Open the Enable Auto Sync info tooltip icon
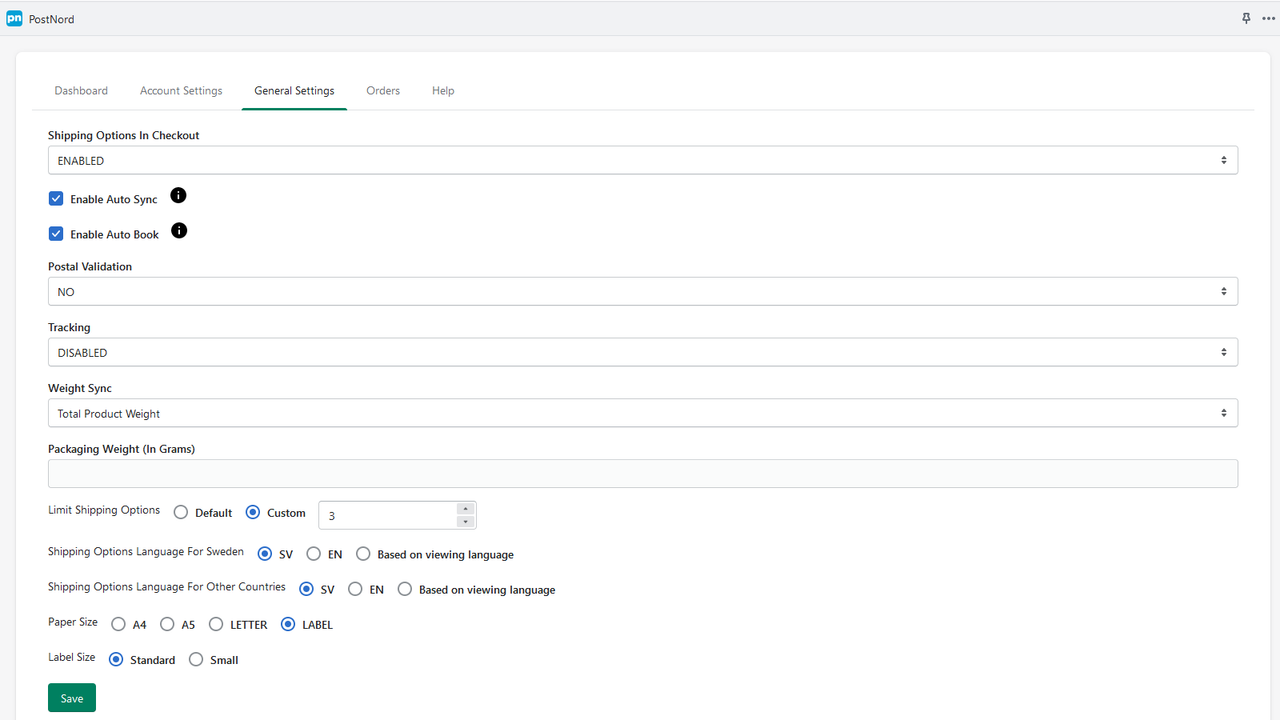The image size is (1280, 720). (178, 195)
